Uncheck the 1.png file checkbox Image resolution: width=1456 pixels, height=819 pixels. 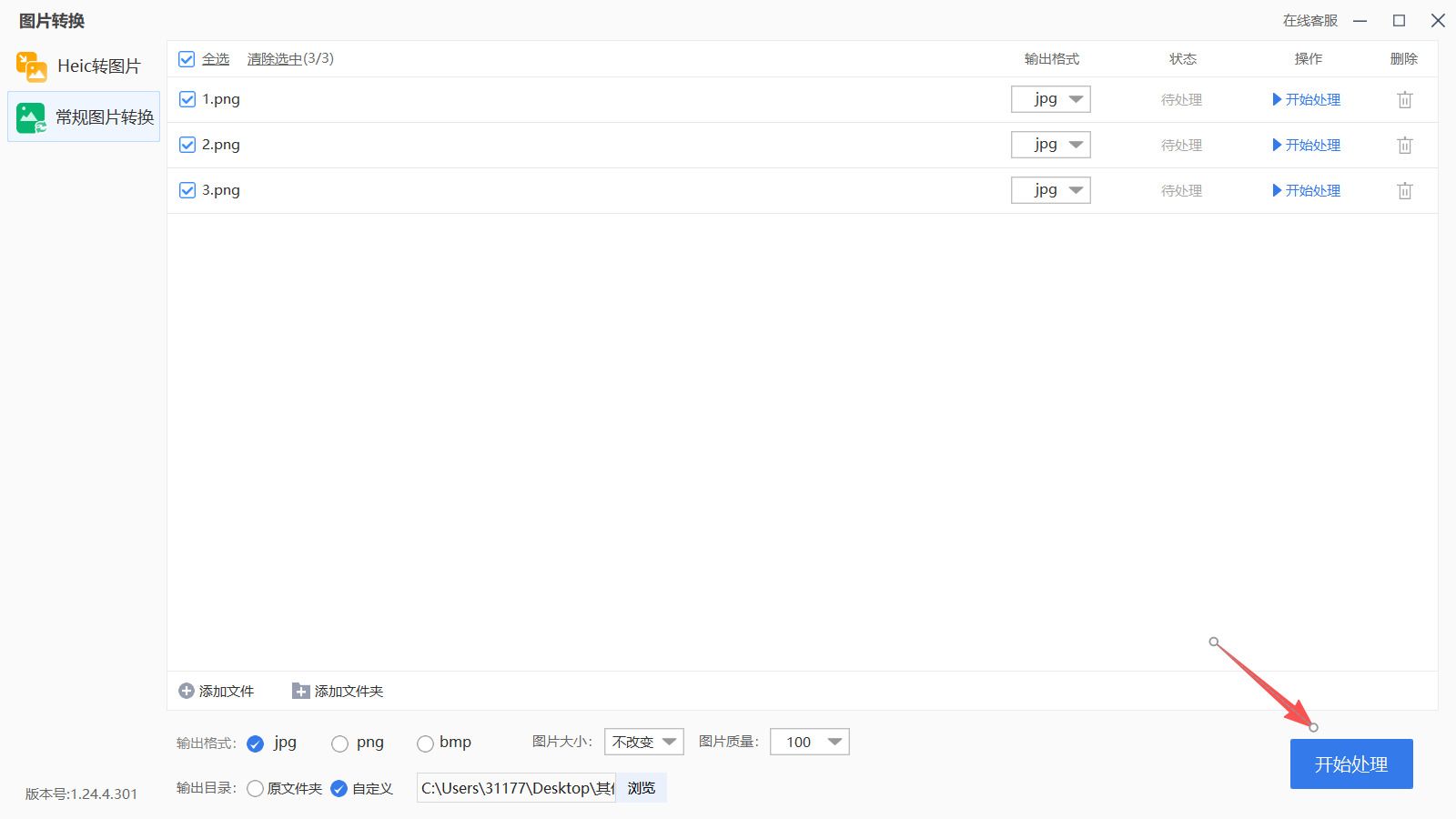(187, 99)
